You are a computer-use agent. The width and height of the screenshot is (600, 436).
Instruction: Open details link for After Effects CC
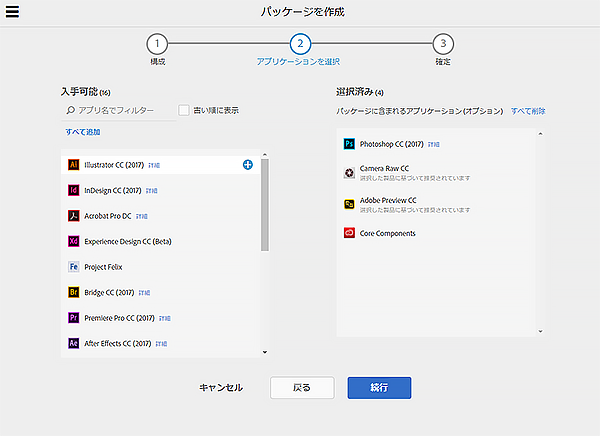(161, 344)
